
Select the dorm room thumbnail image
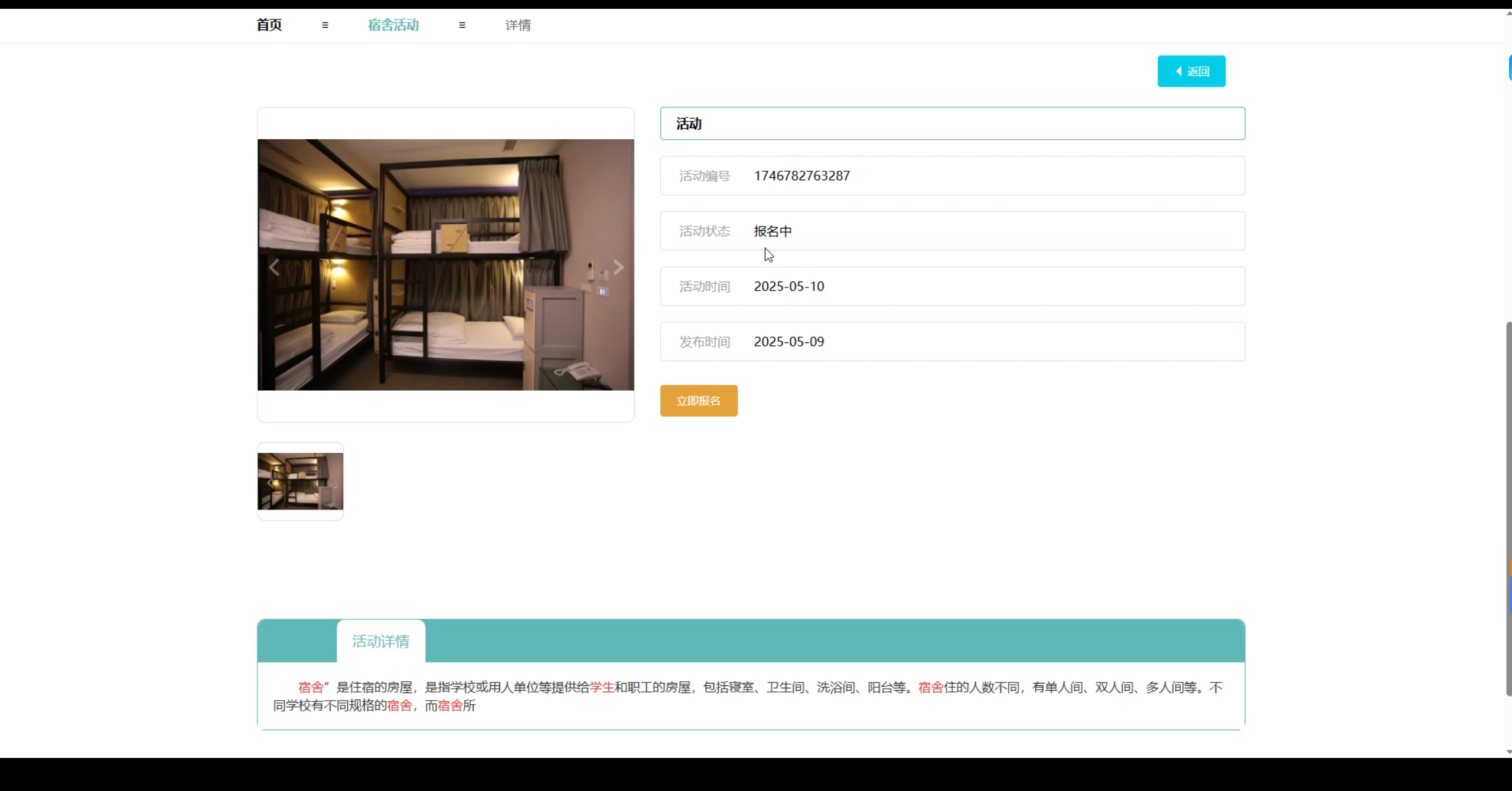[300, 482]
